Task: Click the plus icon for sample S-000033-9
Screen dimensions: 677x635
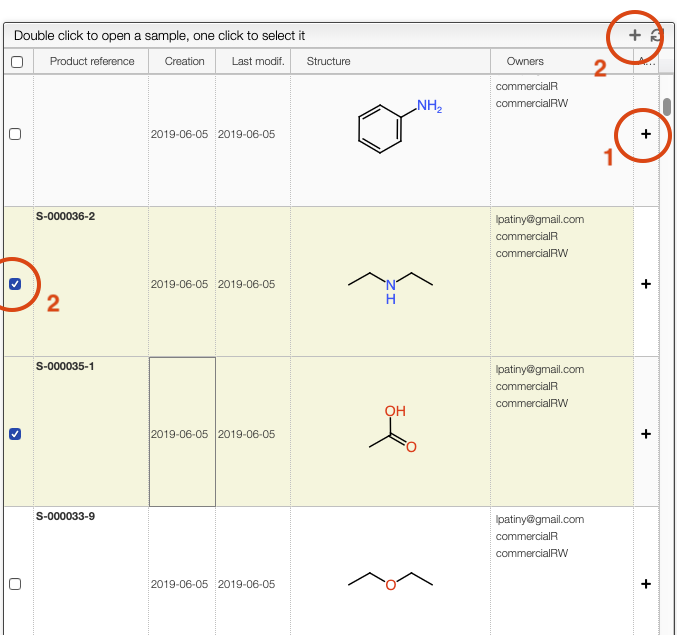Action: pyautogui.click(x=645, y=584)
